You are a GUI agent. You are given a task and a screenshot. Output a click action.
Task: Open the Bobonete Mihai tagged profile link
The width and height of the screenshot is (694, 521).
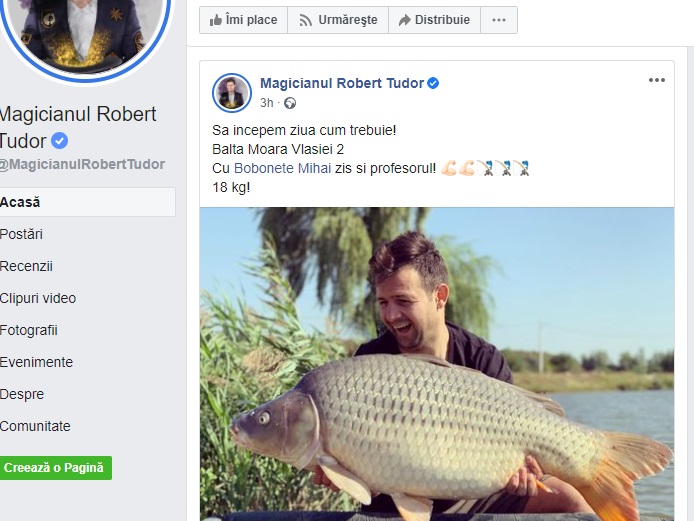pyautogui.click(x=295, y=168)
